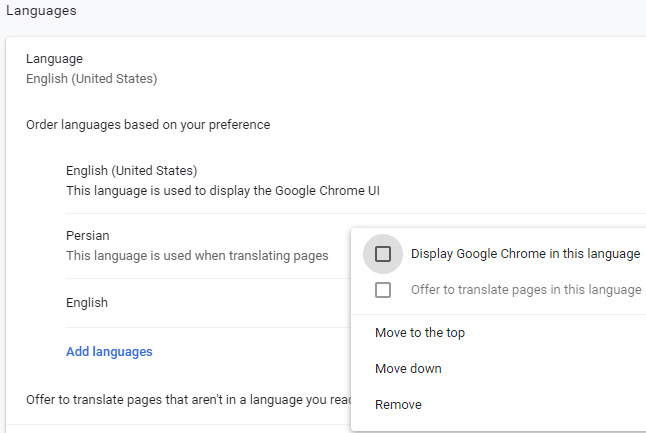Viewport: 646px width, 433px height.
Task: Remove the language via the Remove entry
Action: click(x=398, y=405)
